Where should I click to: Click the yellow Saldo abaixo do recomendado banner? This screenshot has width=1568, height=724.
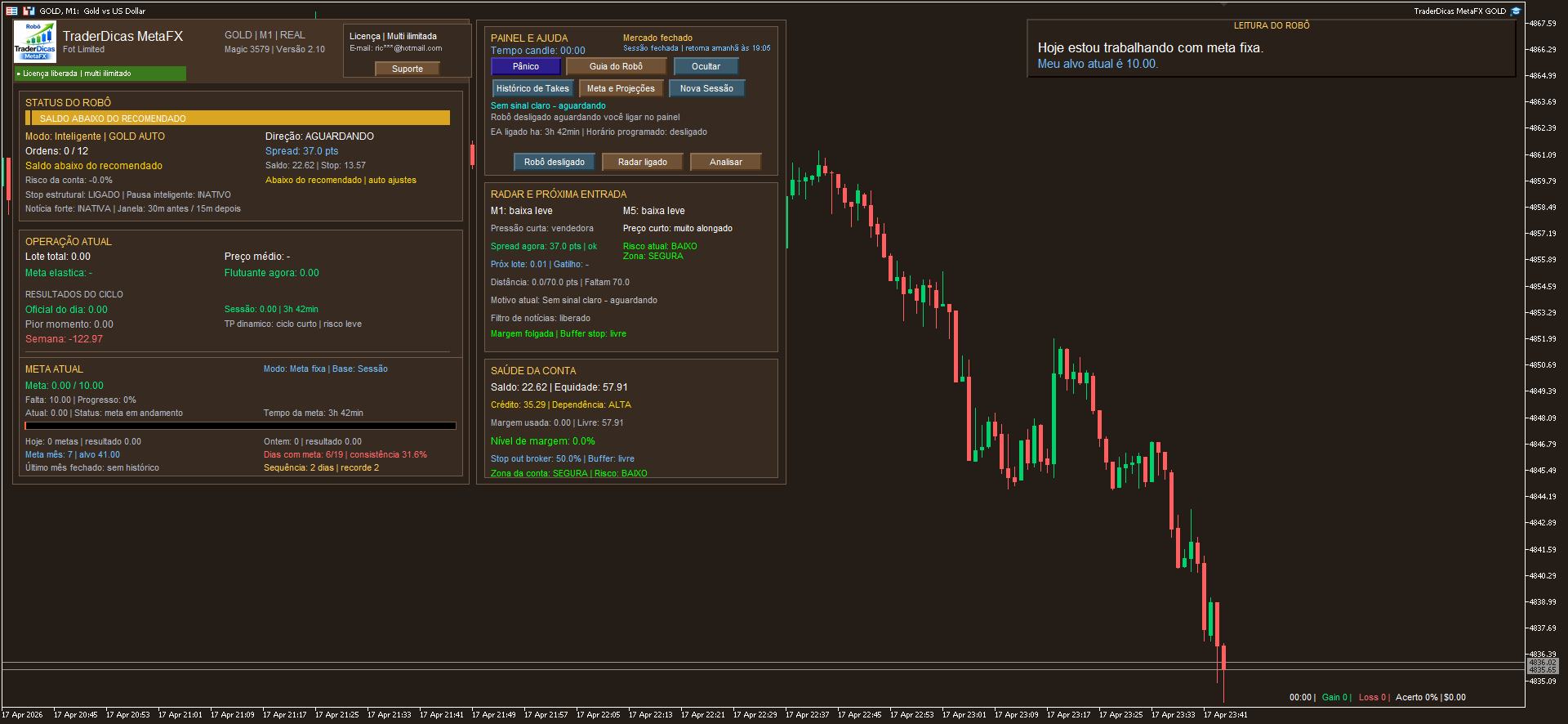[x=237, y=118]
